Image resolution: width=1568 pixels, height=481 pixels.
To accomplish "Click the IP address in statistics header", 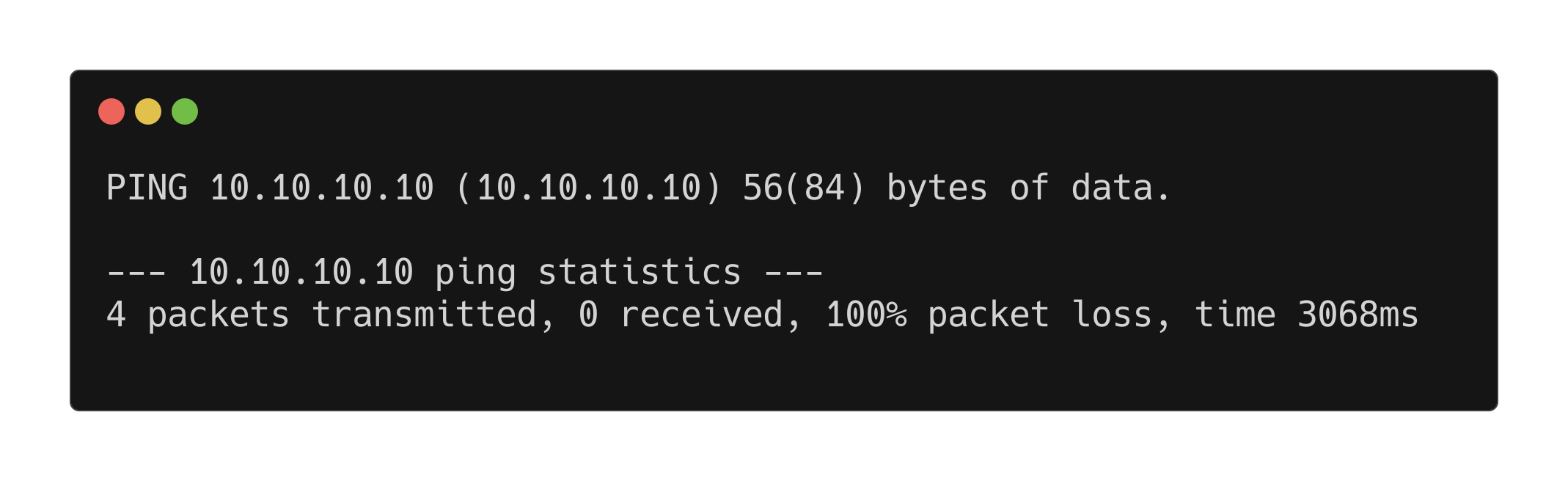I will pyautogui.click(x=301, y=272).
